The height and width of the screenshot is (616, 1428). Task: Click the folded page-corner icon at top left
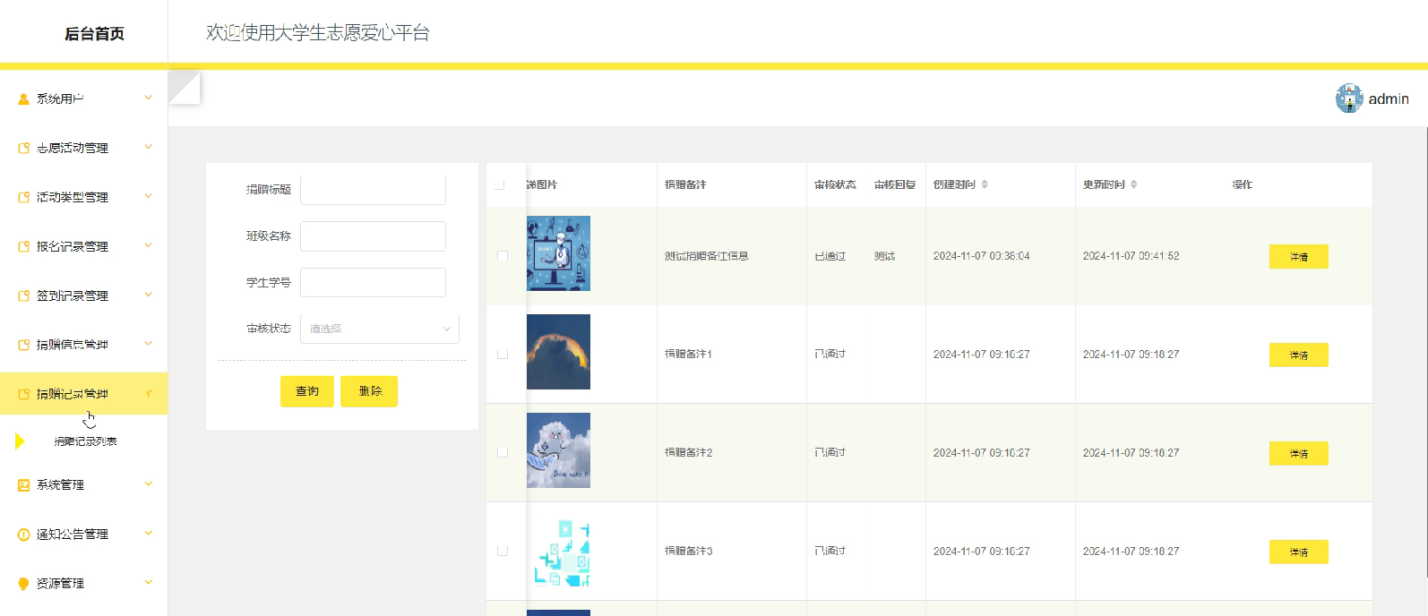tap(184, 87)
